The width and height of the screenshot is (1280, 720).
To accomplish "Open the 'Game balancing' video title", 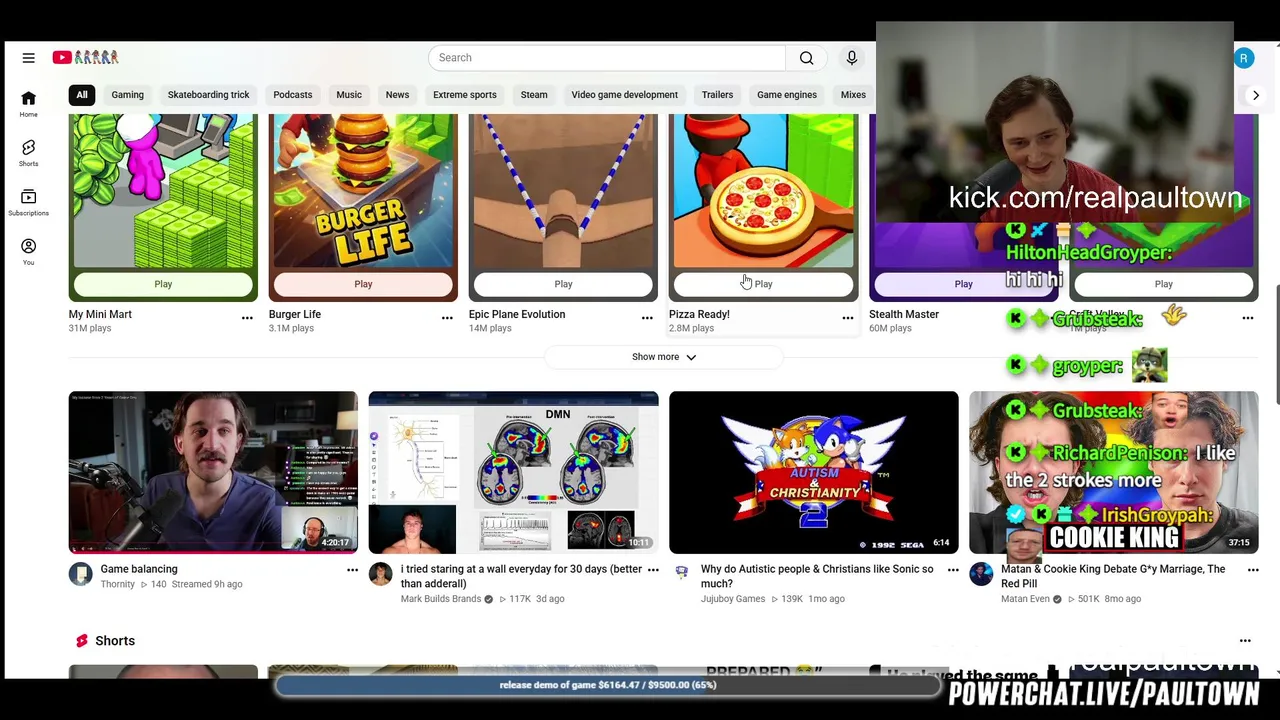I will pos(139,569).
